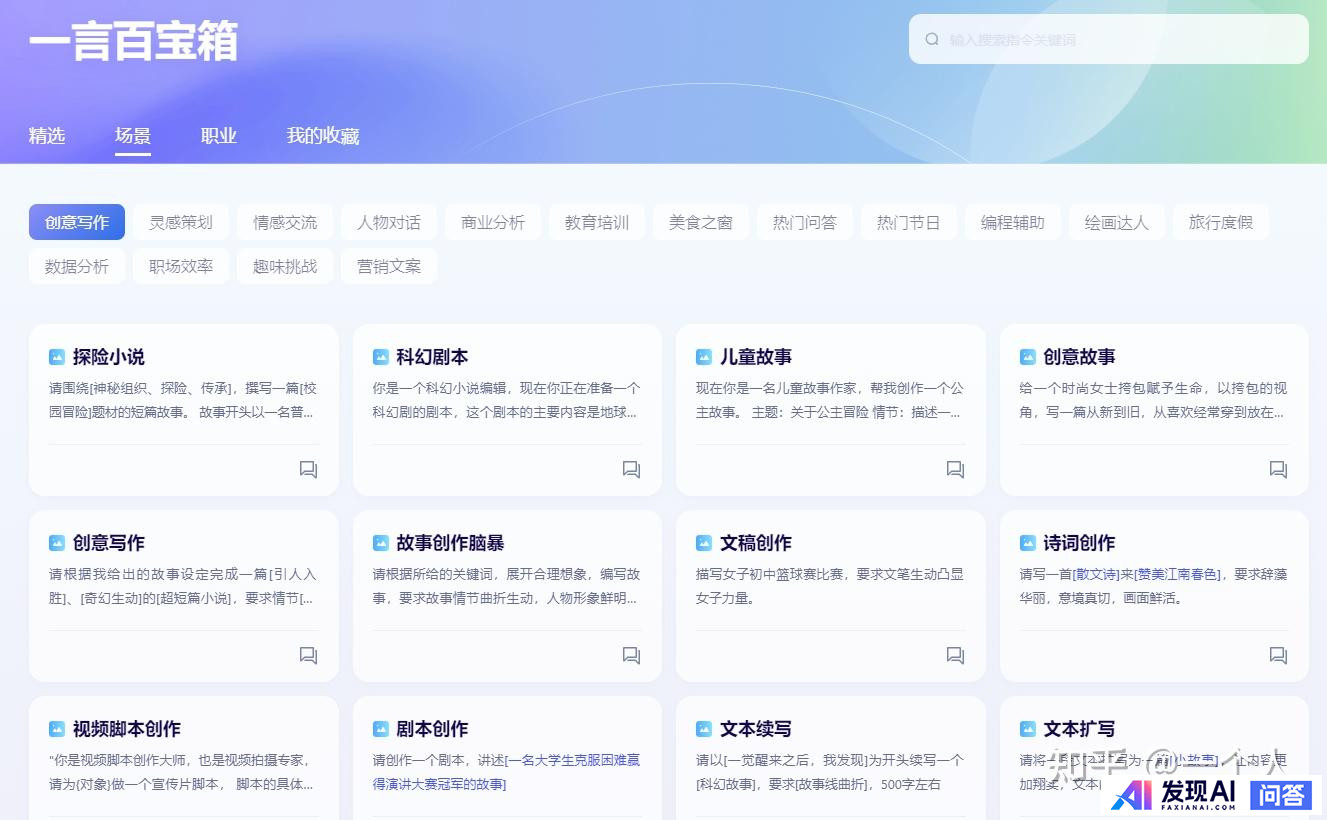Viewport: 1327px width, 820px height.
Task: Click chat icon on 科幻剧本 card
Action: [x=631, y=469]
